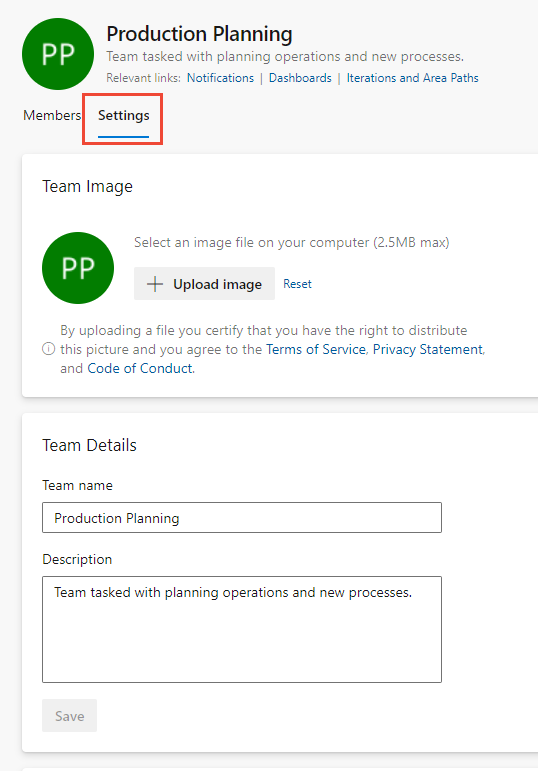Select the Settings tab
The image size is (539, 772).
124,116
